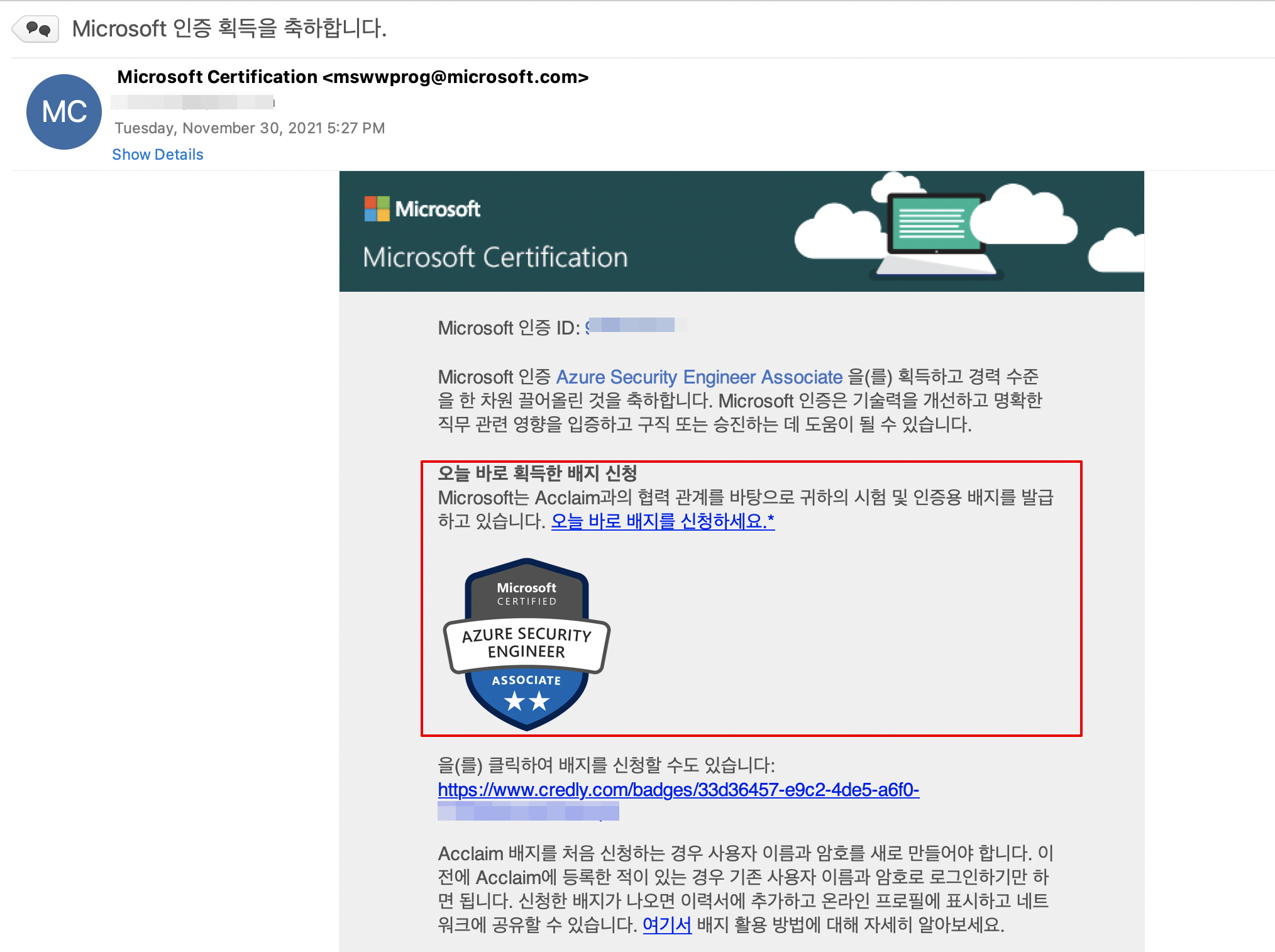This screenshot has width=1275, height=952.
Task: Click the Microsoft 인증 ID label
Action: (x=509, y=328)
